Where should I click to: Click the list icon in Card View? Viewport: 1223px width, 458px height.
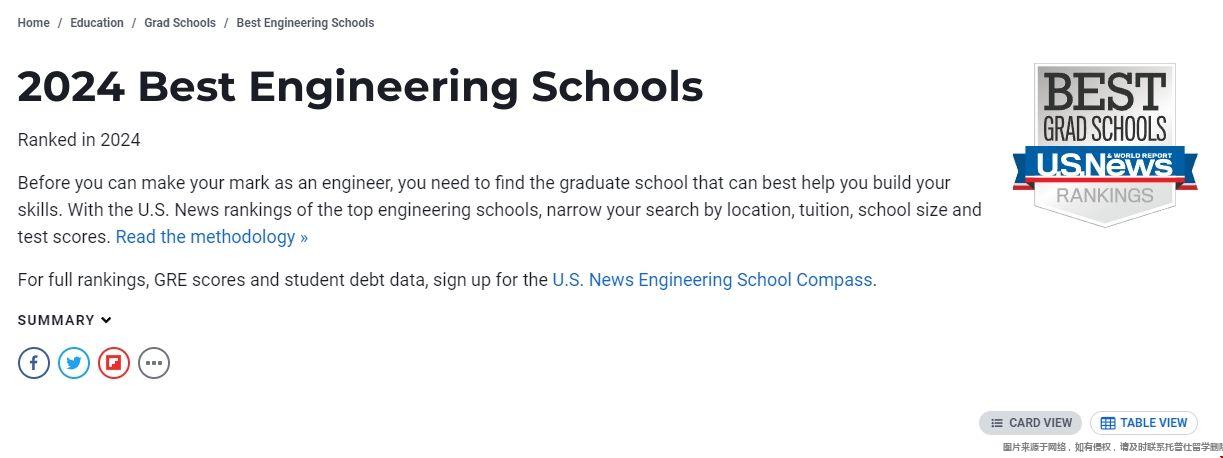tap(997, 423)
